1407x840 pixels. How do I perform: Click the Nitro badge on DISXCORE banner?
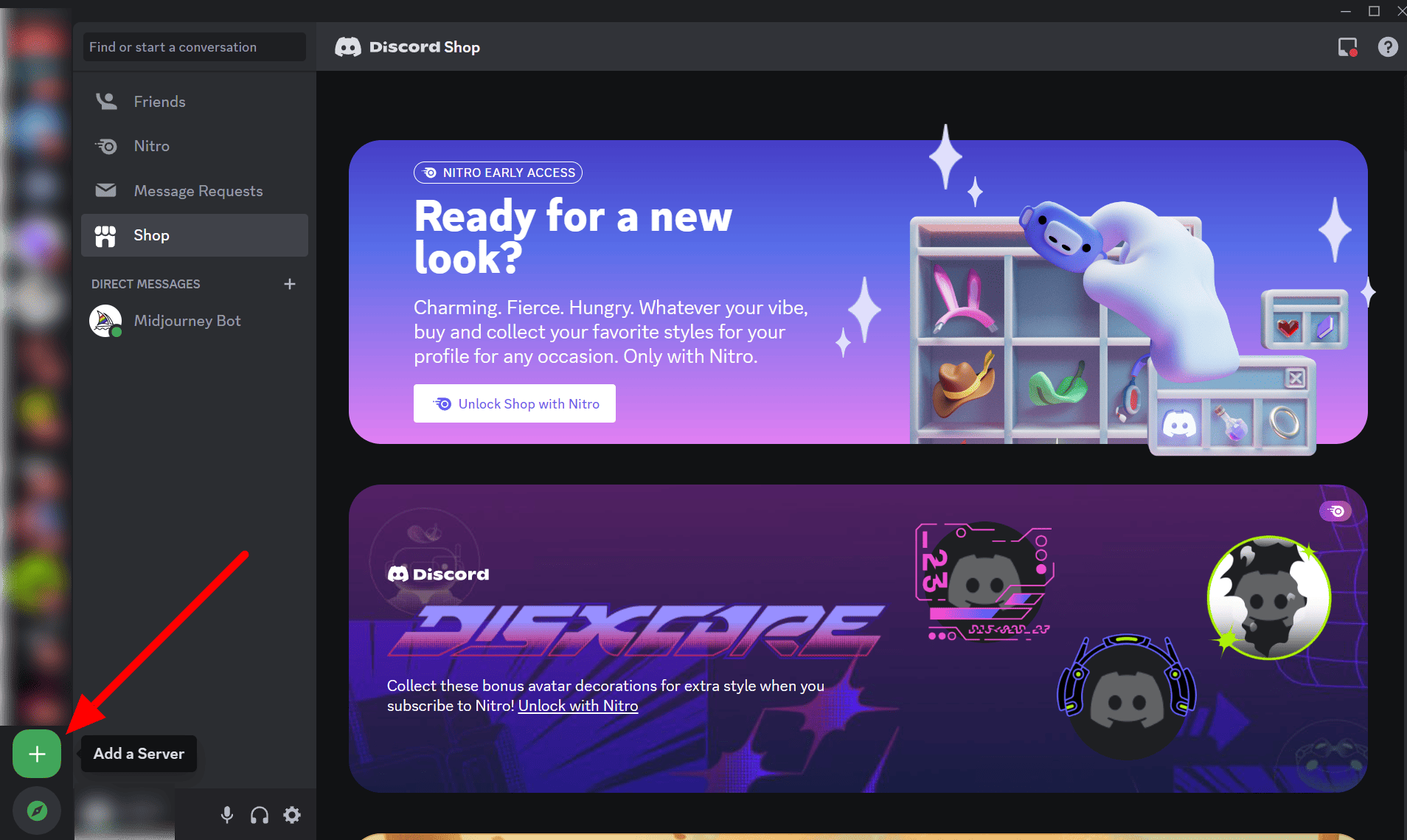coord(1335,511)
